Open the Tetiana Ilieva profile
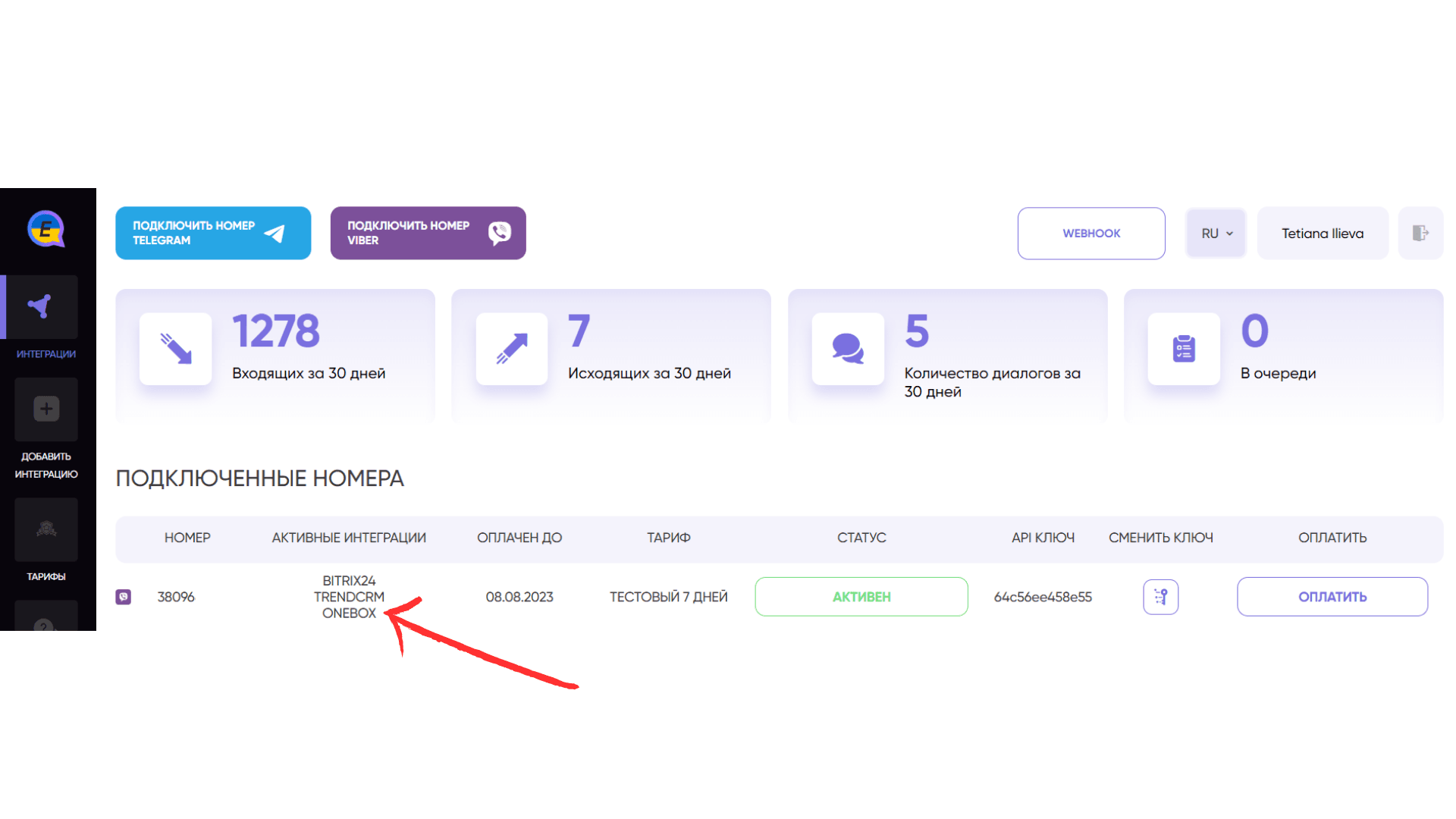Screen dimensions: 1456x819 pyautogui.click(x=1323, y=234)
